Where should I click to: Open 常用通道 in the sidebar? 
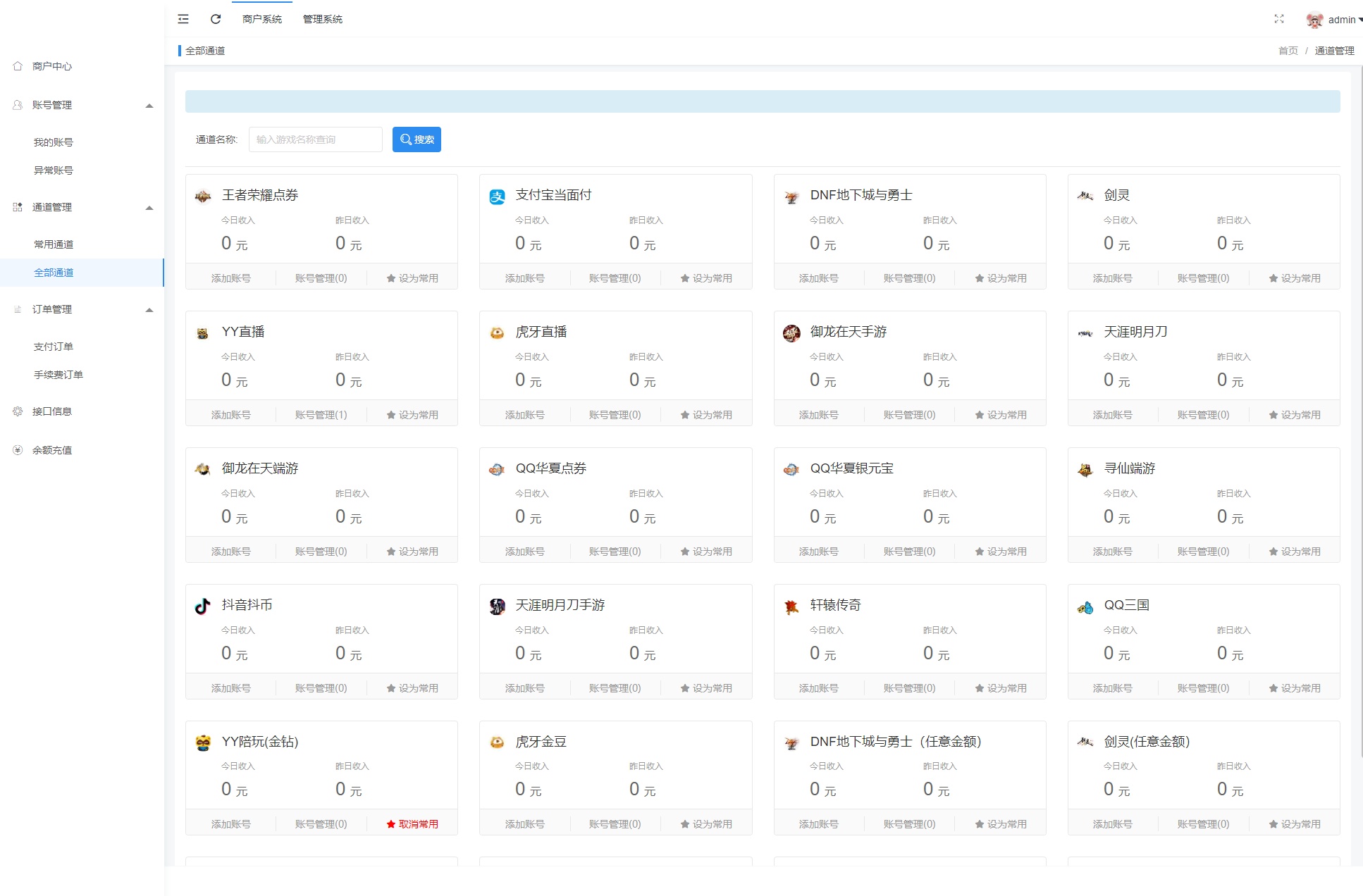click(x=54, y=244)
